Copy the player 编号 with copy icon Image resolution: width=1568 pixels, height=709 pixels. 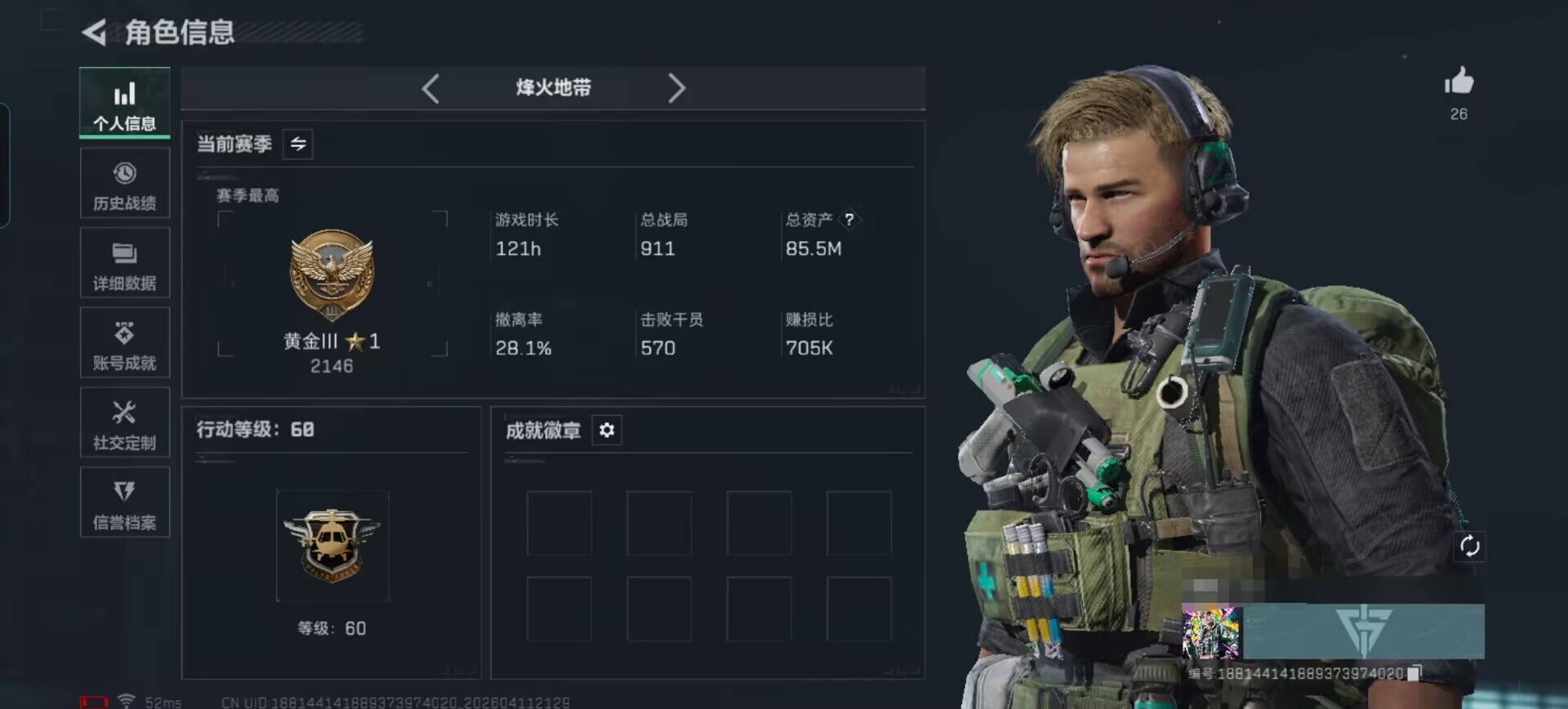(1414, 673)
